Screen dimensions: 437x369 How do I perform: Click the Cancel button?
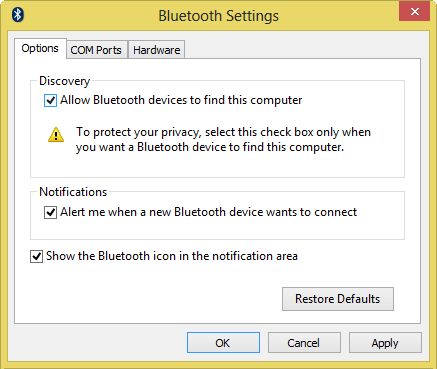(304, 343)
